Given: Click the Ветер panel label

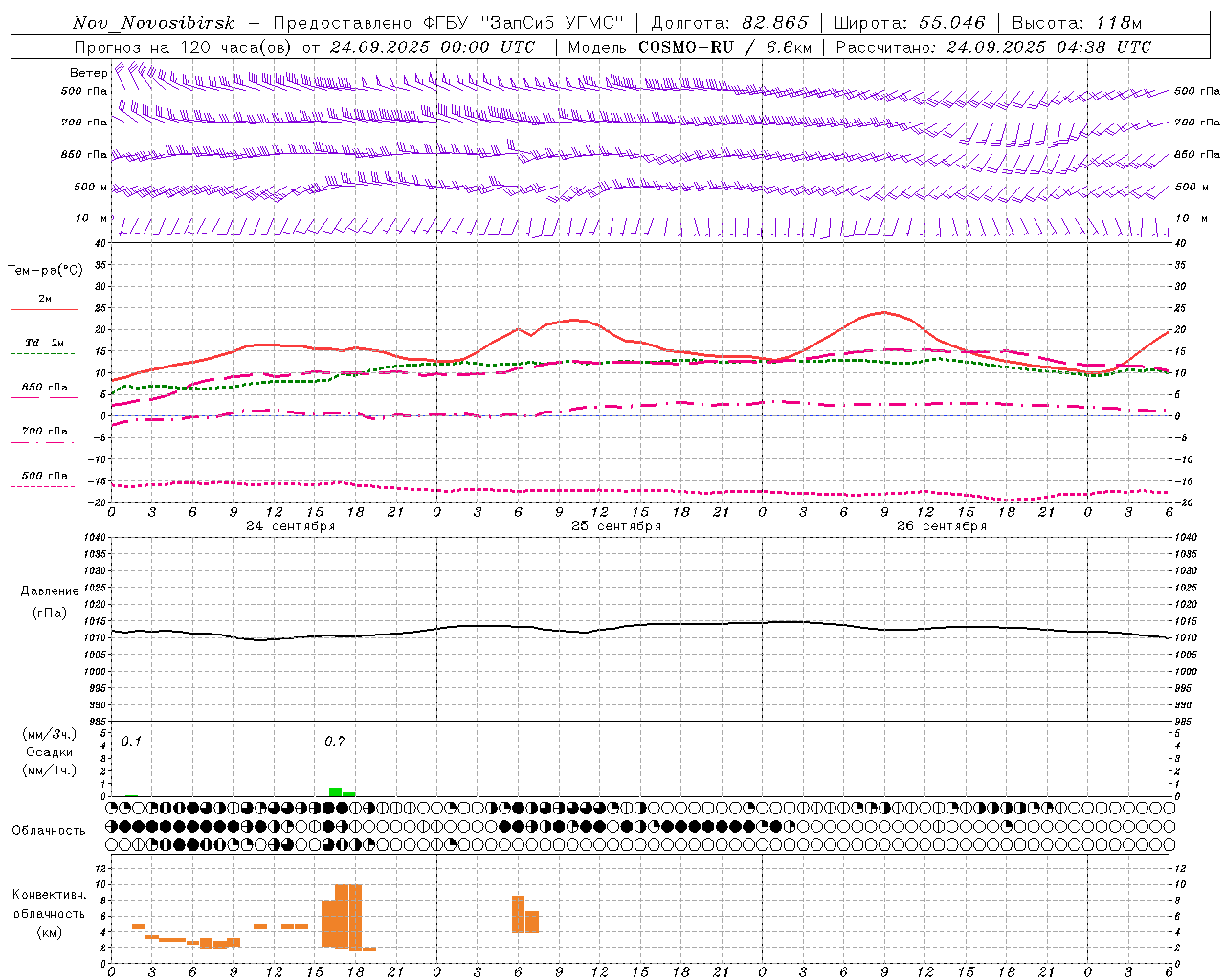Looking at the screenshot, I should tap(89, 73).
